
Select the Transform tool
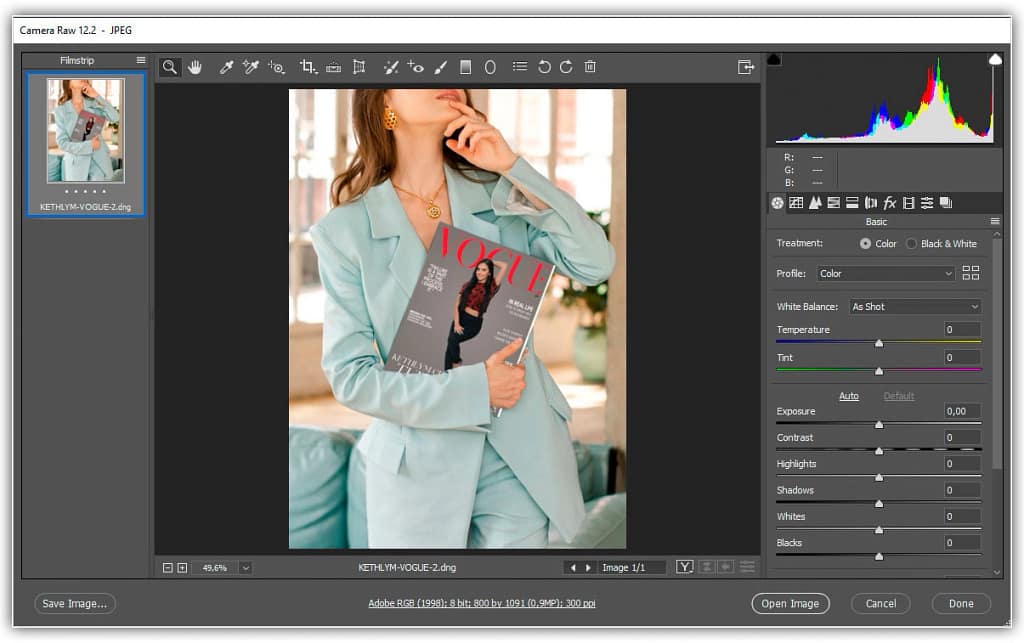pos(359,67)
